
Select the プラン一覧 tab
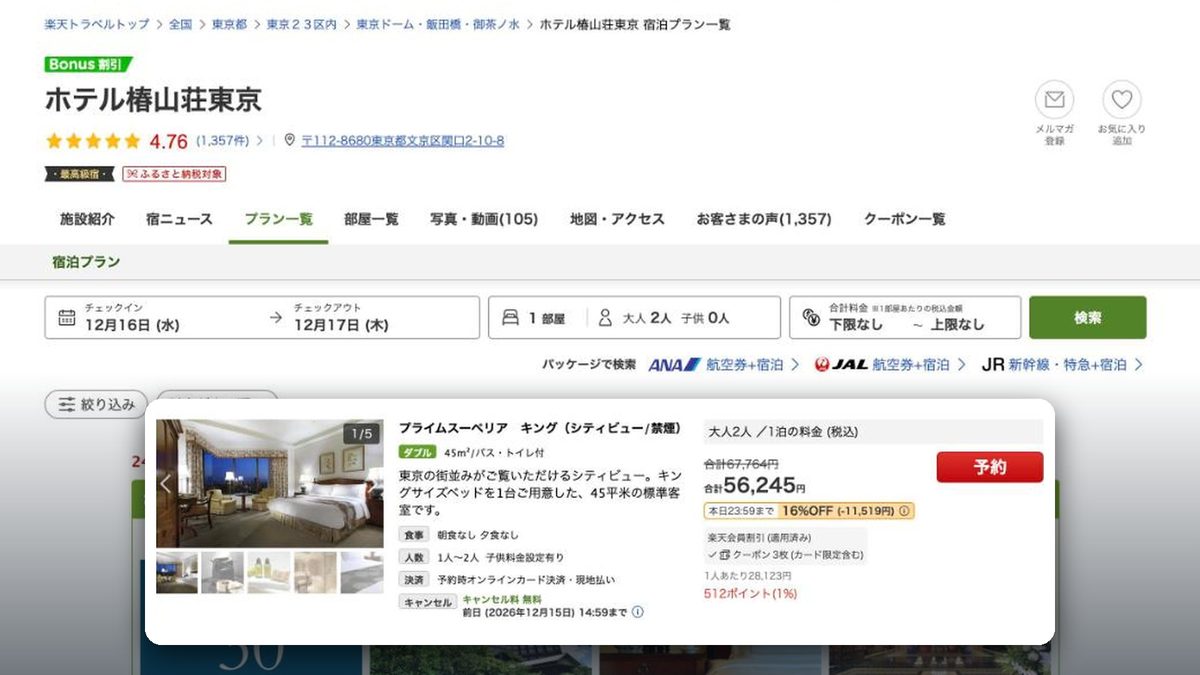click(278, 219)
